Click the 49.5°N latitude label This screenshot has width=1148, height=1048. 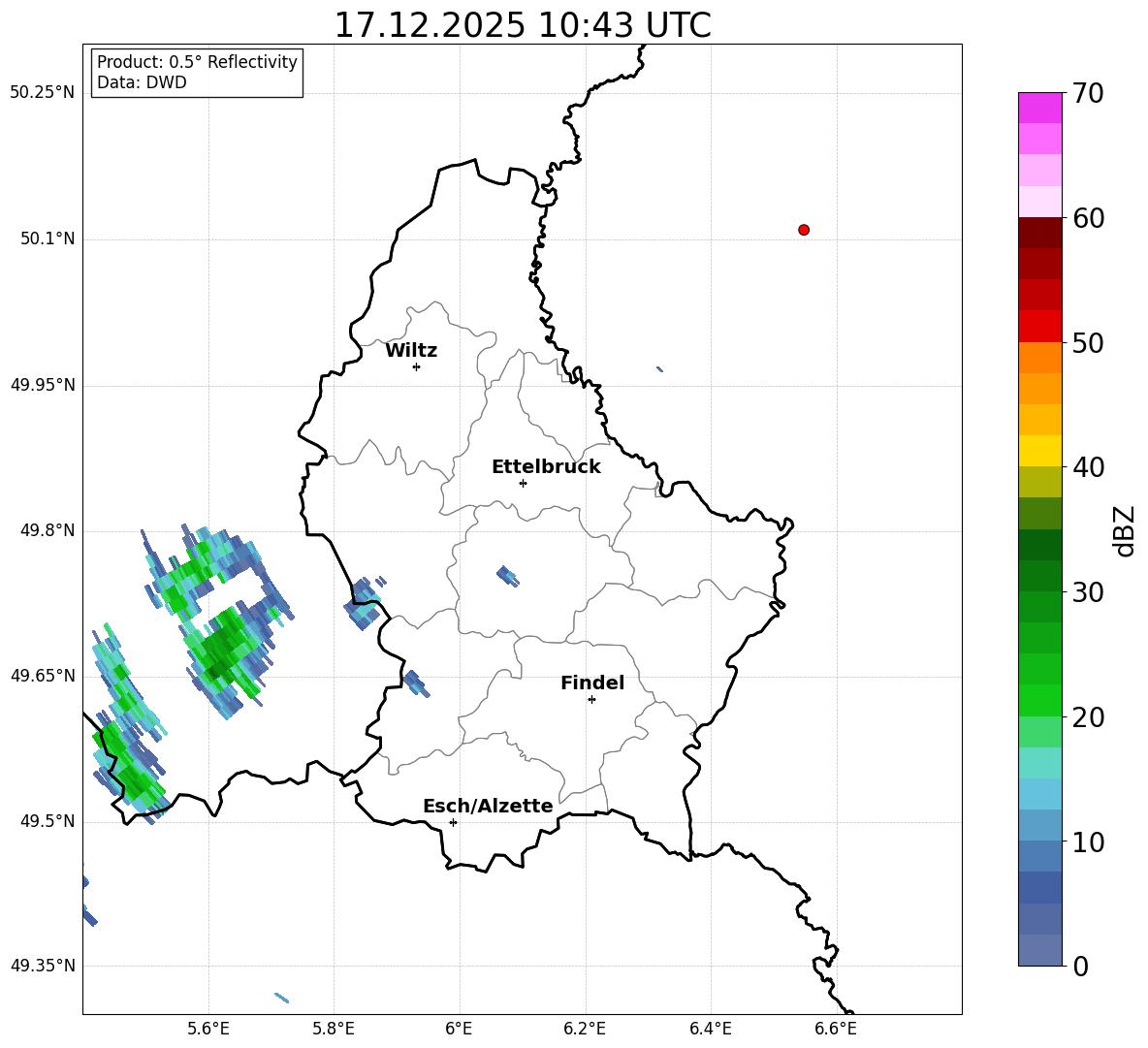pyautogui.click(x=48, y=821)
